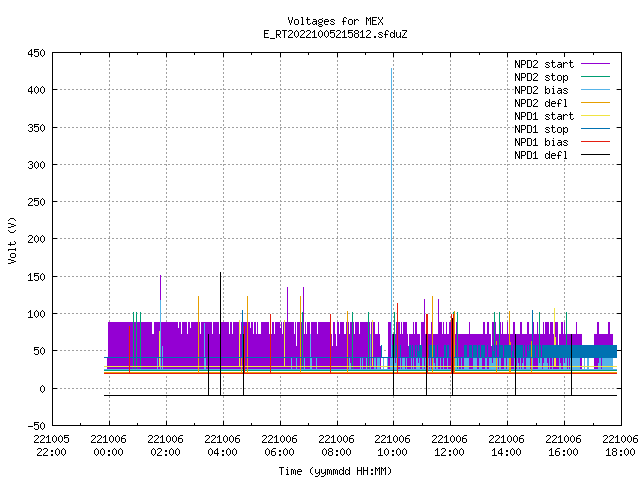Click the orange NPD2 defl legend line

(595, 102)
